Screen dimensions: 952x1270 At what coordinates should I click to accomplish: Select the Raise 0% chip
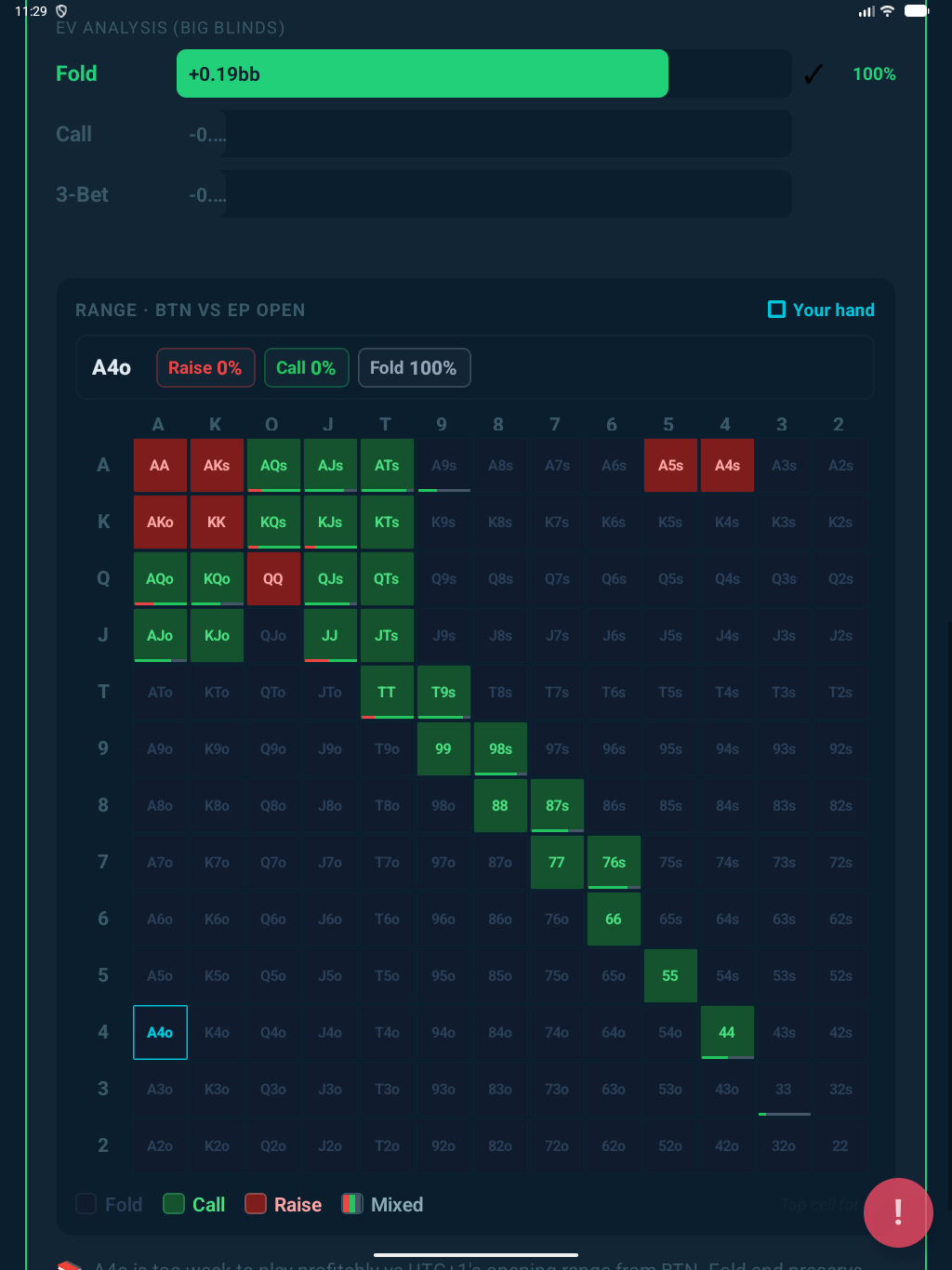pyautogui.click(x=205, y=368)
